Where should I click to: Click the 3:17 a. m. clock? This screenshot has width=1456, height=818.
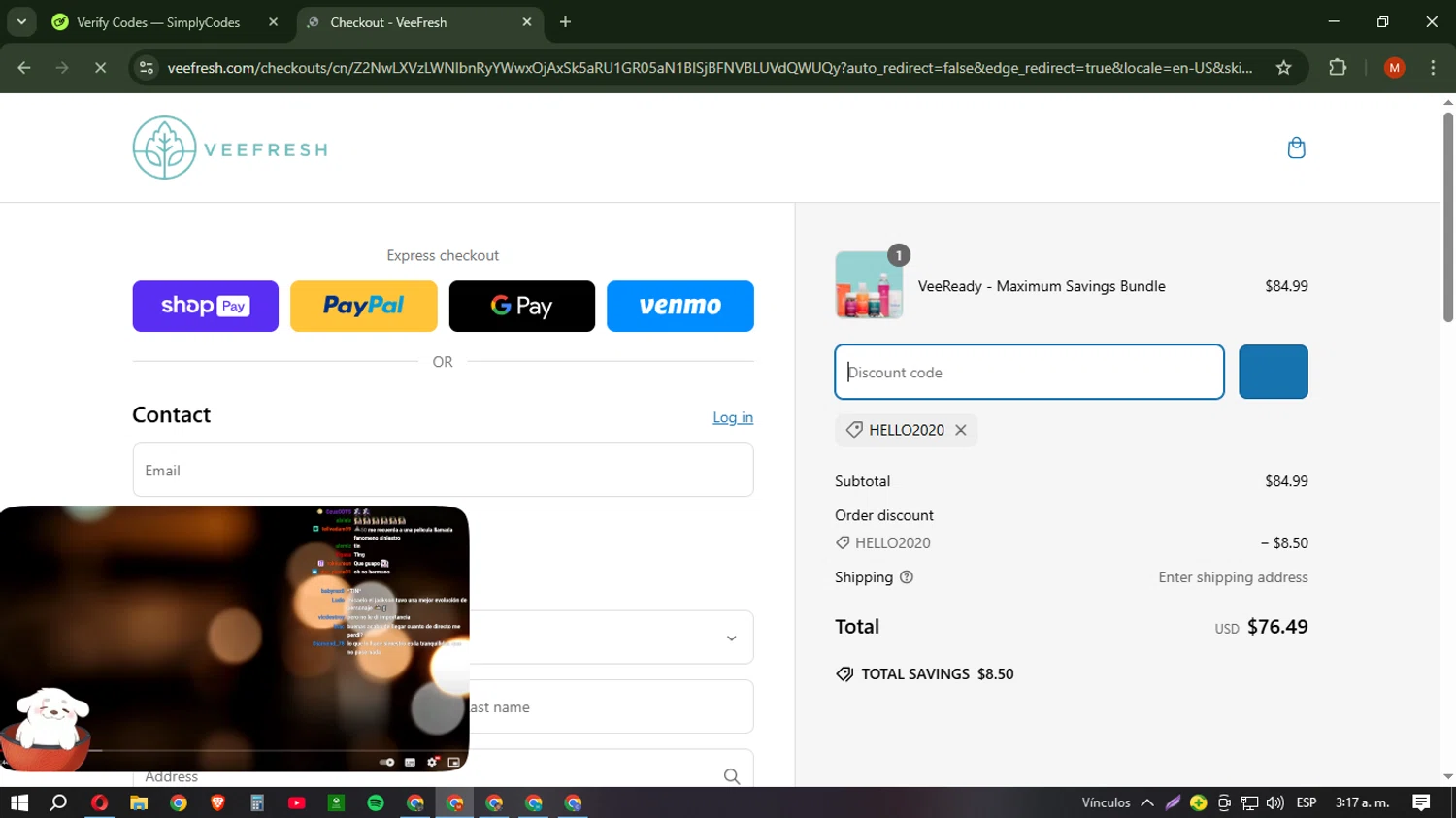pos(1363,802)
